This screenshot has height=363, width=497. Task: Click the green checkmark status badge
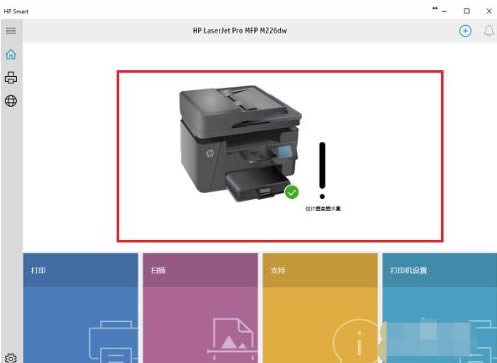point(292,192)
